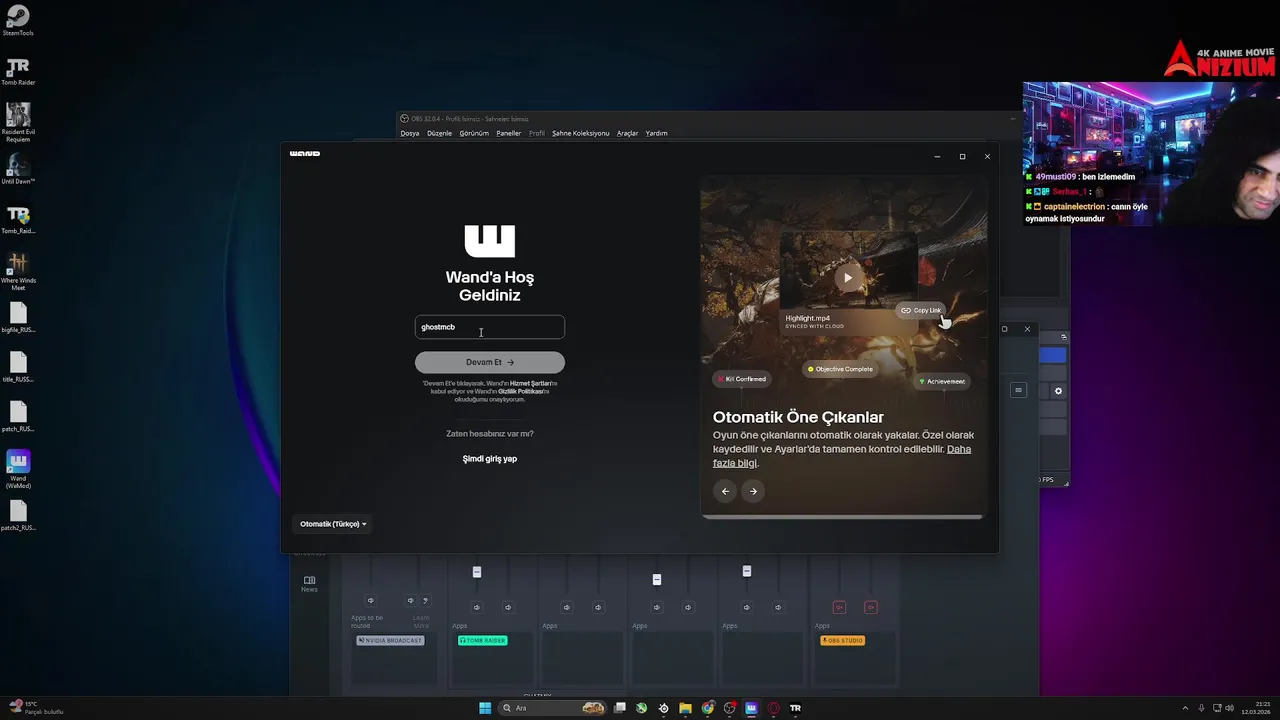
Task: Click the weather widget on taskbar
Action: [x=35, y=708]
